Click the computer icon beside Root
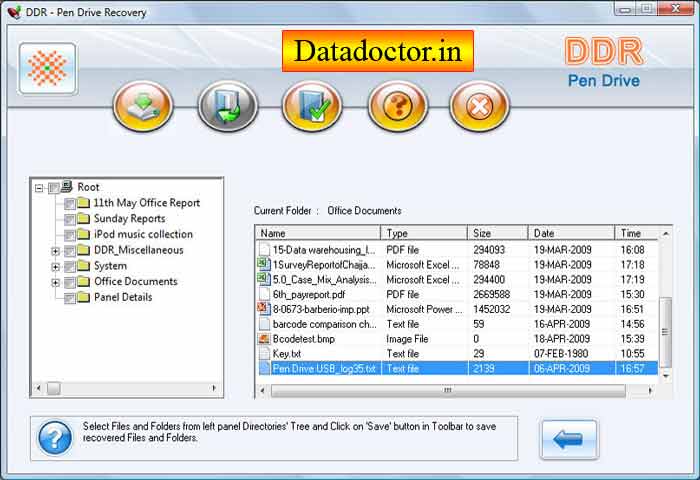Viewport: 700px width, 480px height. point(67,186)
